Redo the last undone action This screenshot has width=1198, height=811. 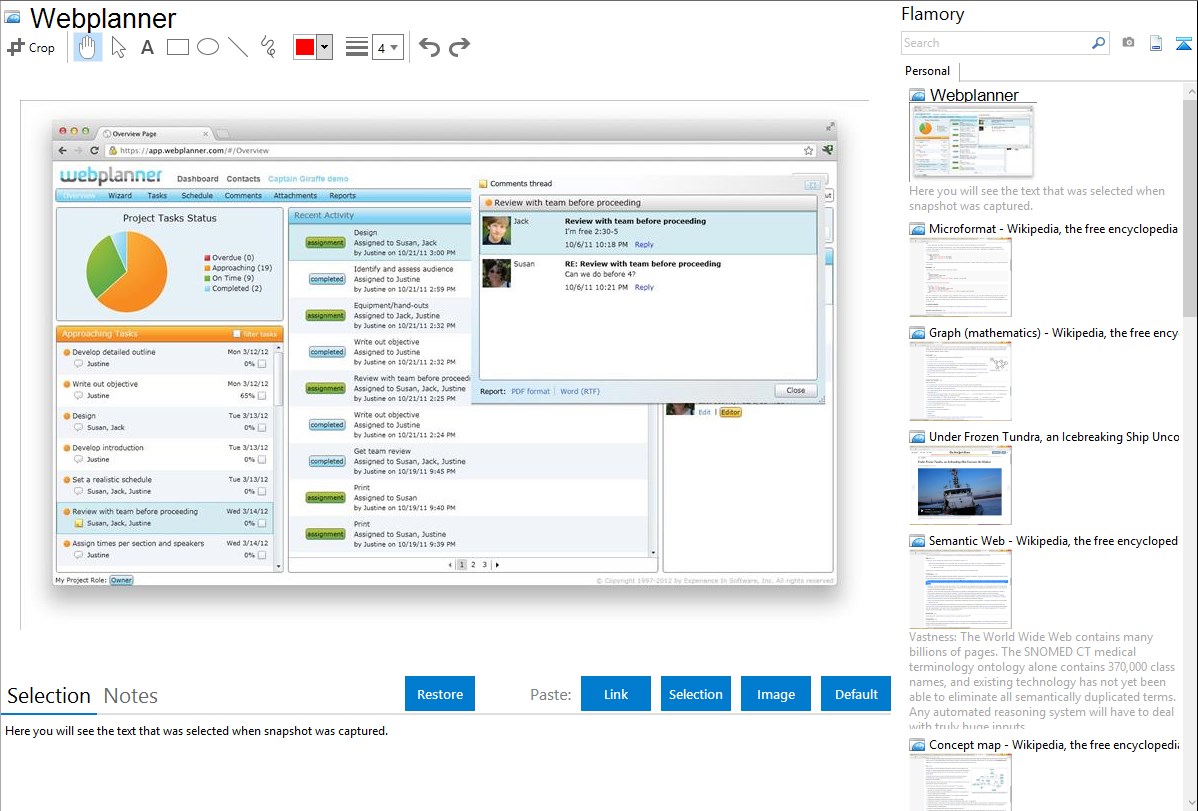(459, 47)
